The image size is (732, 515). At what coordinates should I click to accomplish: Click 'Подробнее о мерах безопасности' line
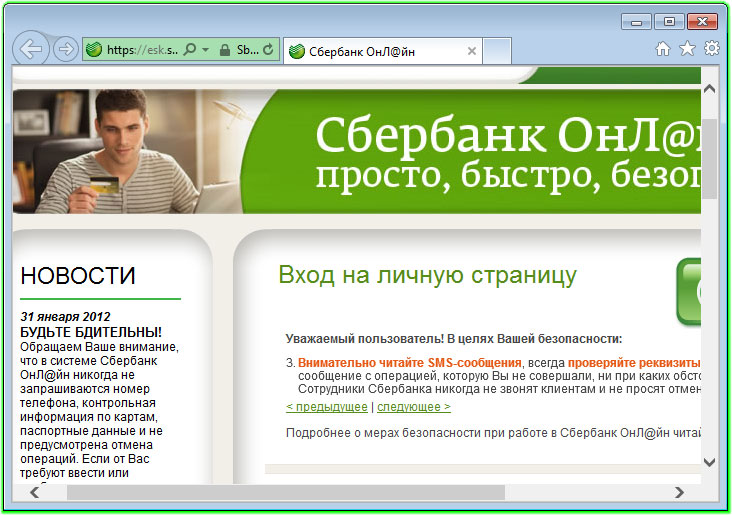click(493, 433)
